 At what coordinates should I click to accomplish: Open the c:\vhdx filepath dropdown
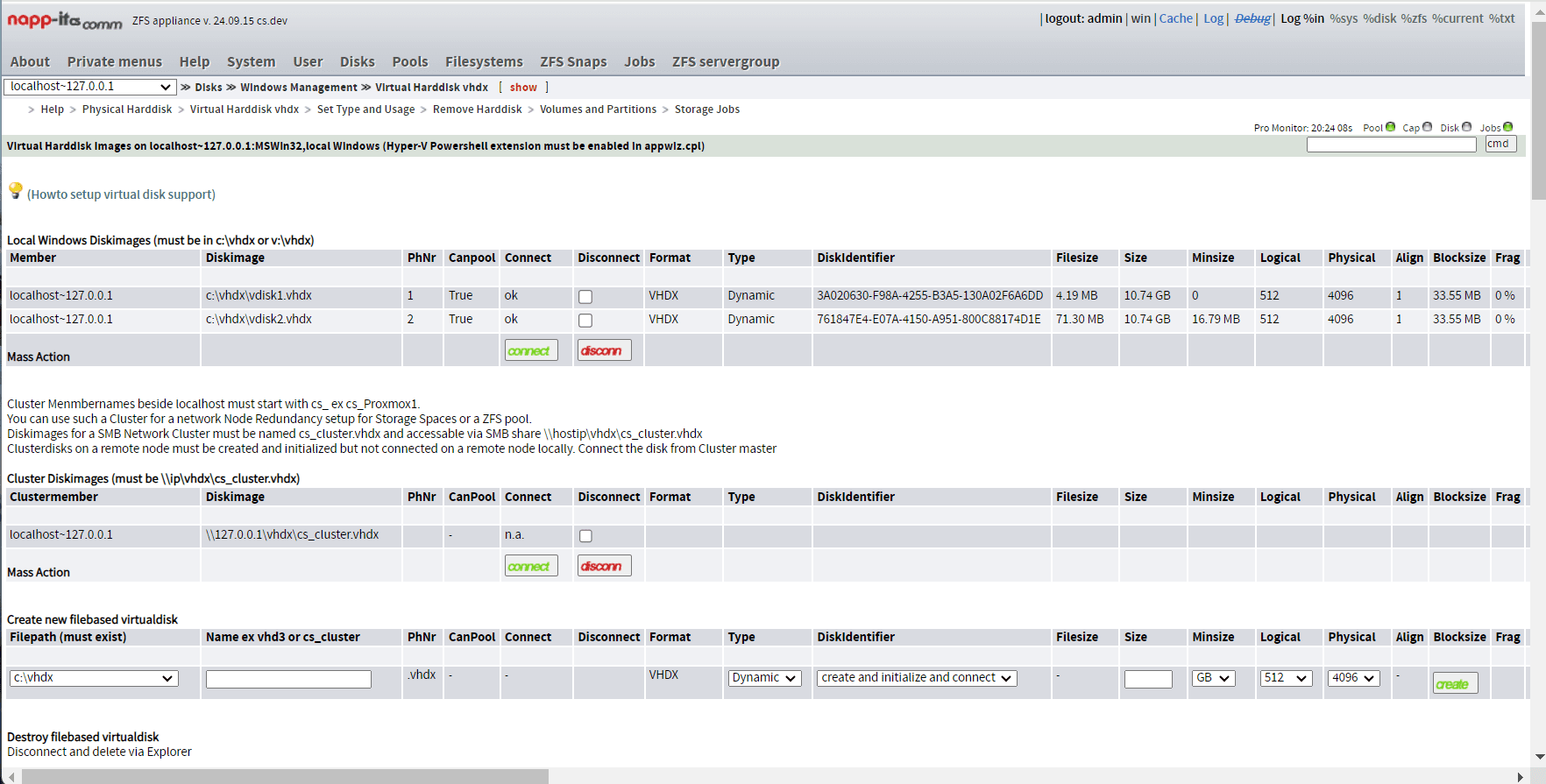tap(94, 678)
